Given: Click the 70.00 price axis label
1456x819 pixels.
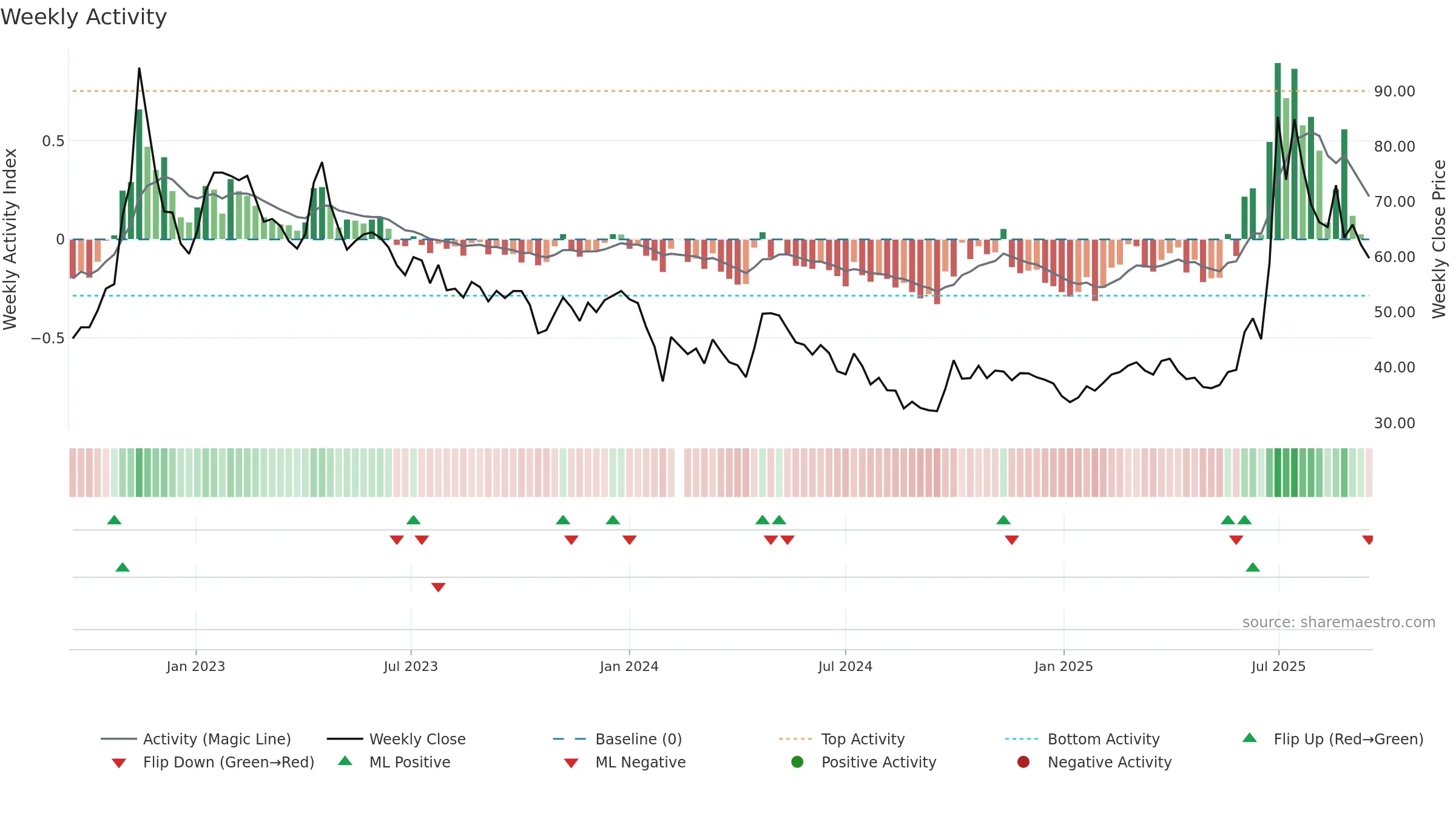Looking at the screenshot, I should click(x=1395, y=202).
